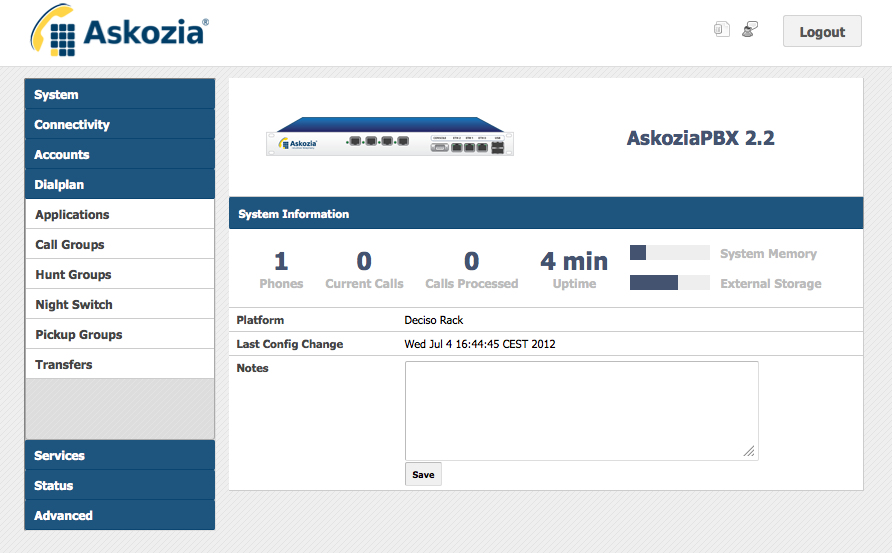The image size is (892, 553).
Task: Open the user support chat icon
Action: tap(750, 29)
